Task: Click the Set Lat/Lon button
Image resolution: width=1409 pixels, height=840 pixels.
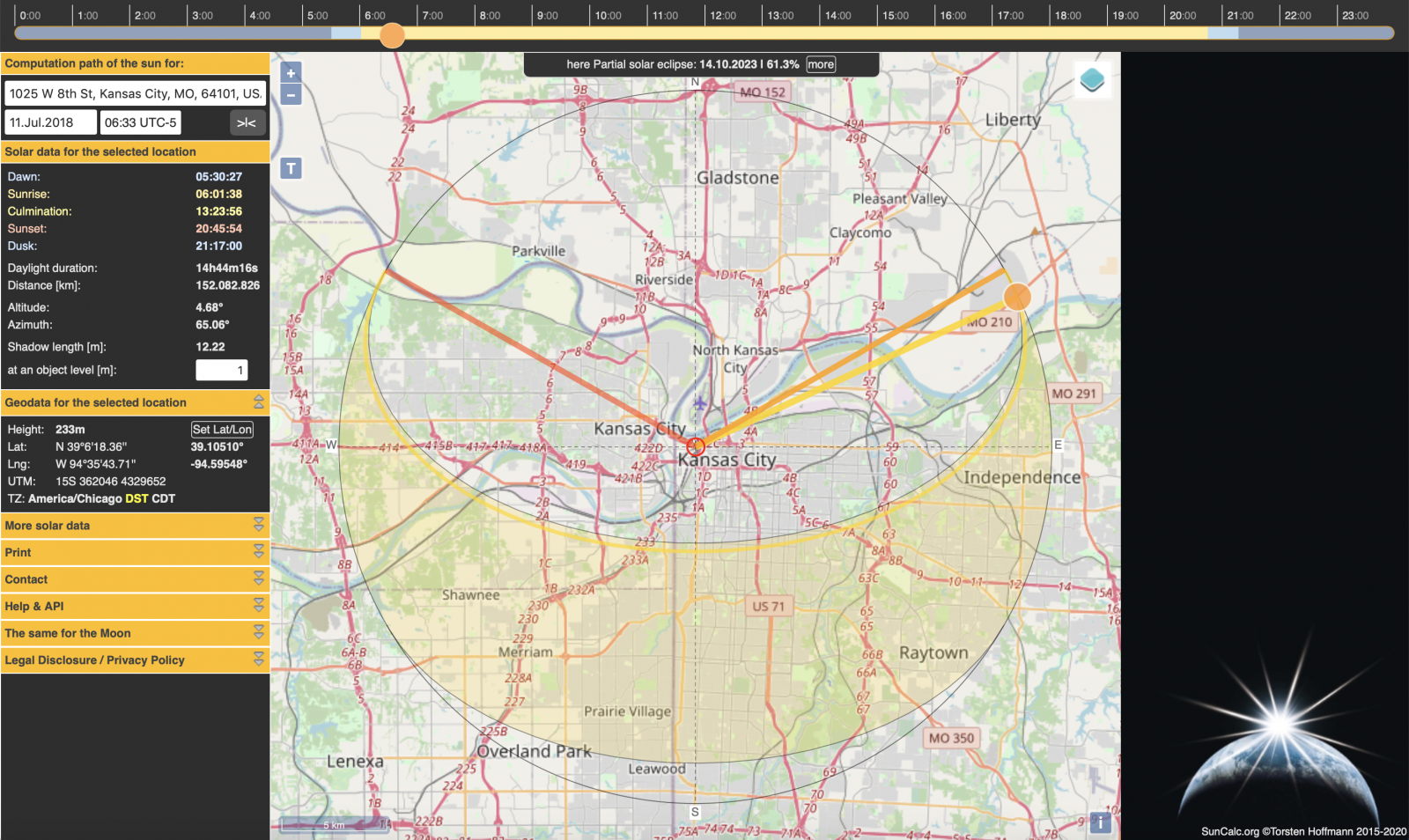Action: (222, 430)
